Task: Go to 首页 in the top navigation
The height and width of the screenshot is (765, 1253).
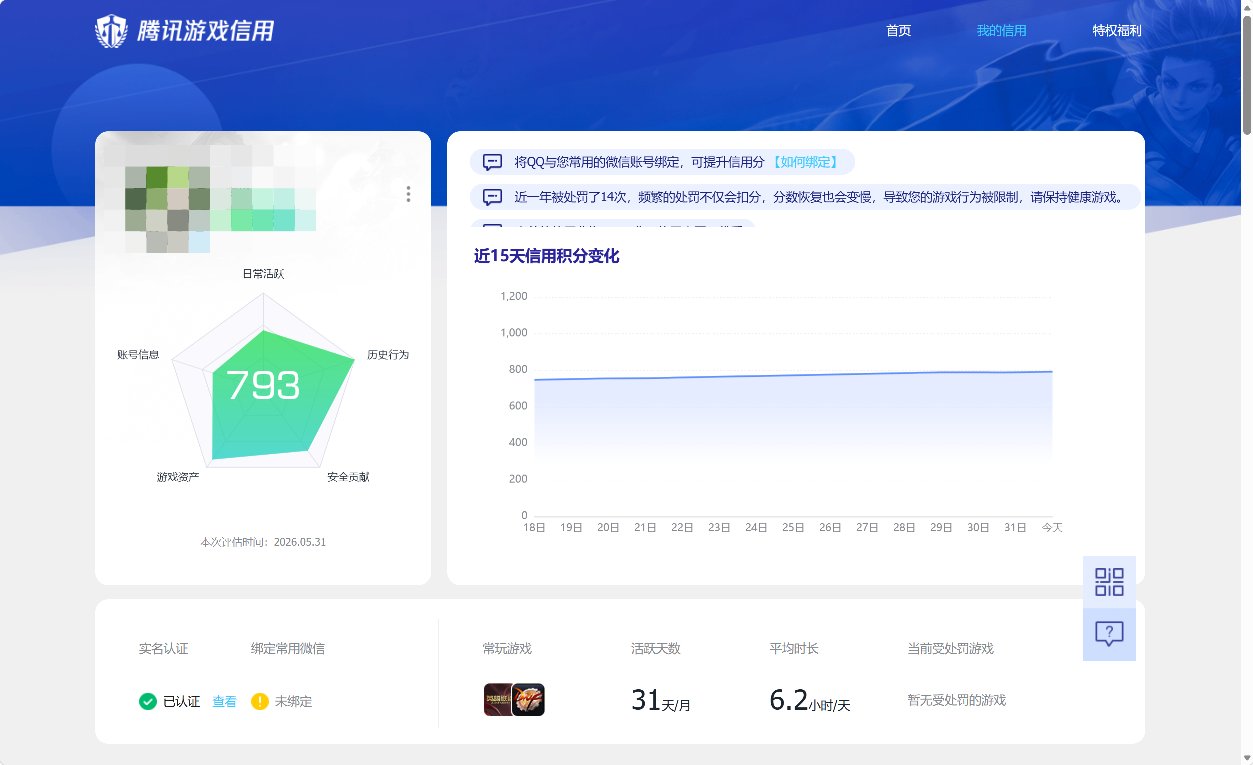Action: [899, 31]
